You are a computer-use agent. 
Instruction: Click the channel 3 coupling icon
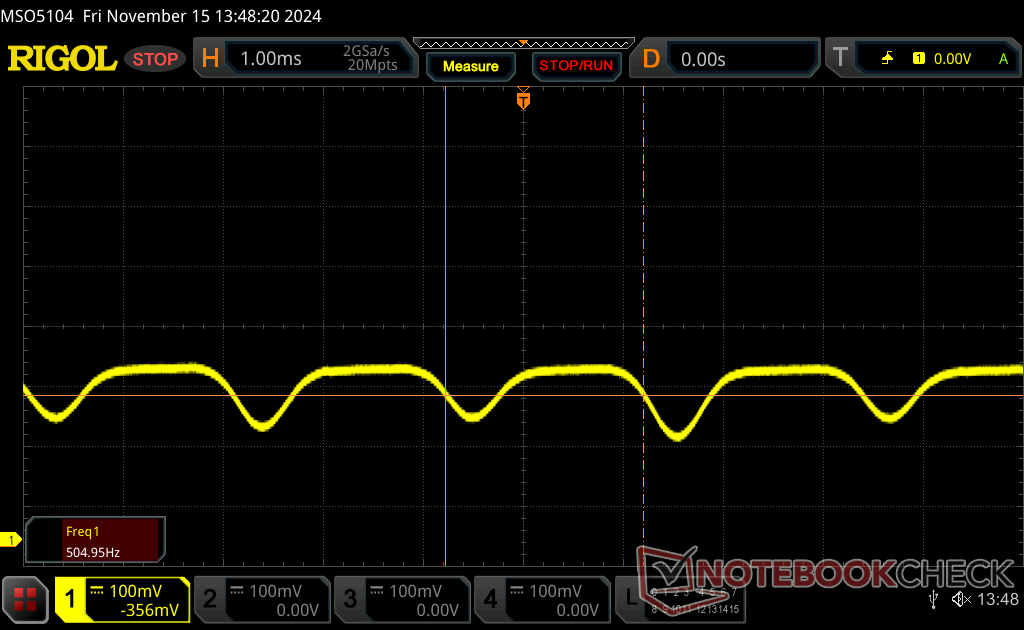pos(377,591)
